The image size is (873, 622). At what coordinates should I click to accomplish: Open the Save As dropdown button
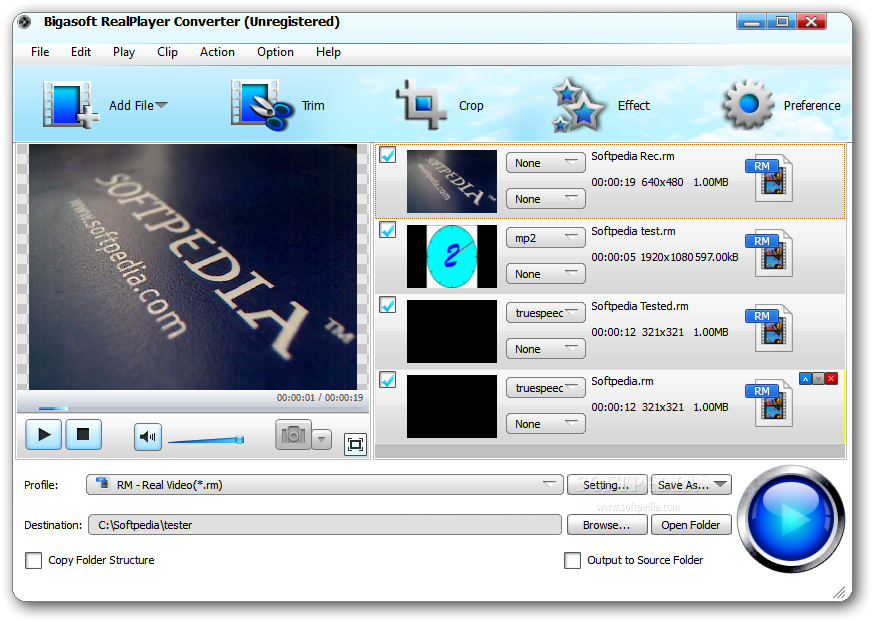click(x=691, y=484)
